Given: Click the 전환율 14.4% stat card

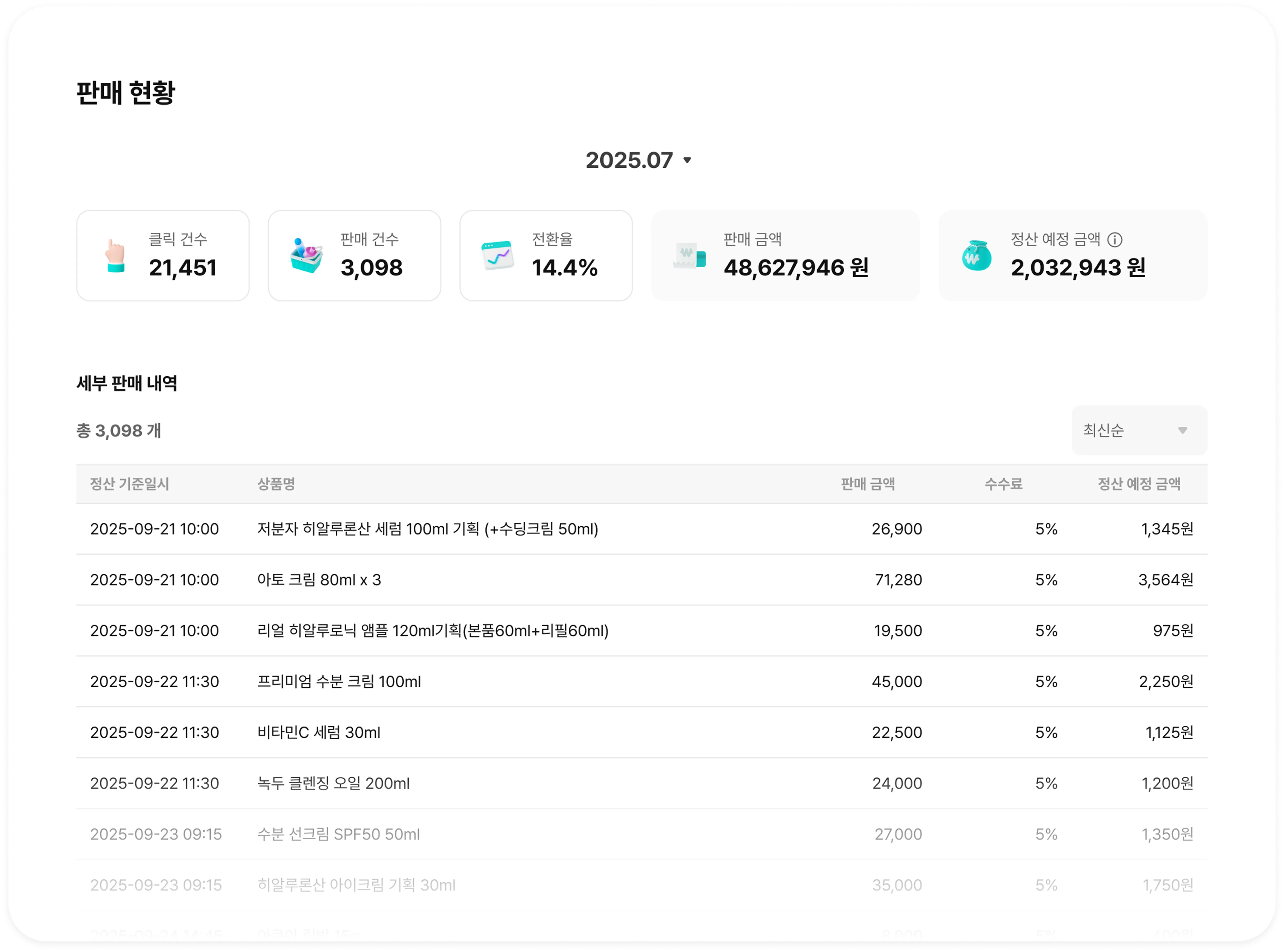Looking at the screenshot, I should (545, 256).
